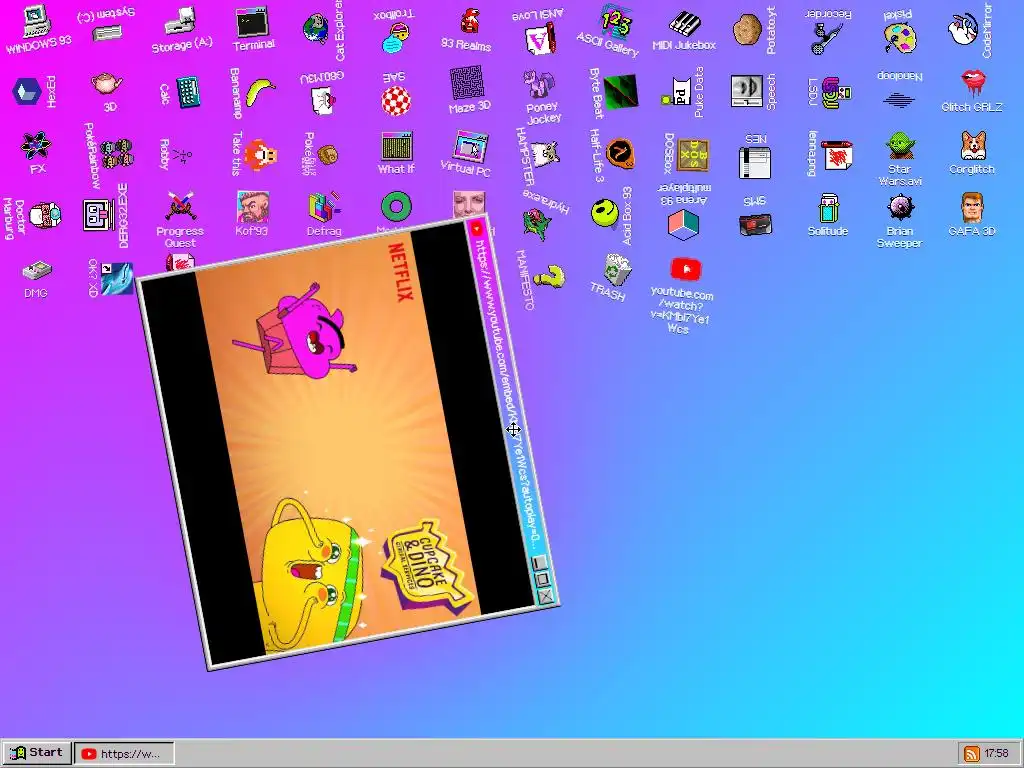Launch the Terminal icon
The height and width of the screenshot is (768, 1024).
(x=253, y=24)
